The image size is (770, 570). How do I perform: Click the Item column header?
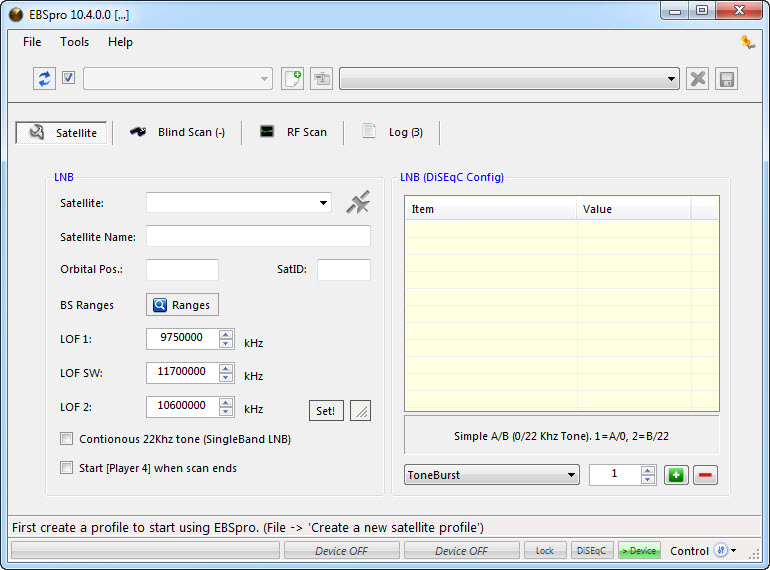pyautogui.click(x=491, y=209)
